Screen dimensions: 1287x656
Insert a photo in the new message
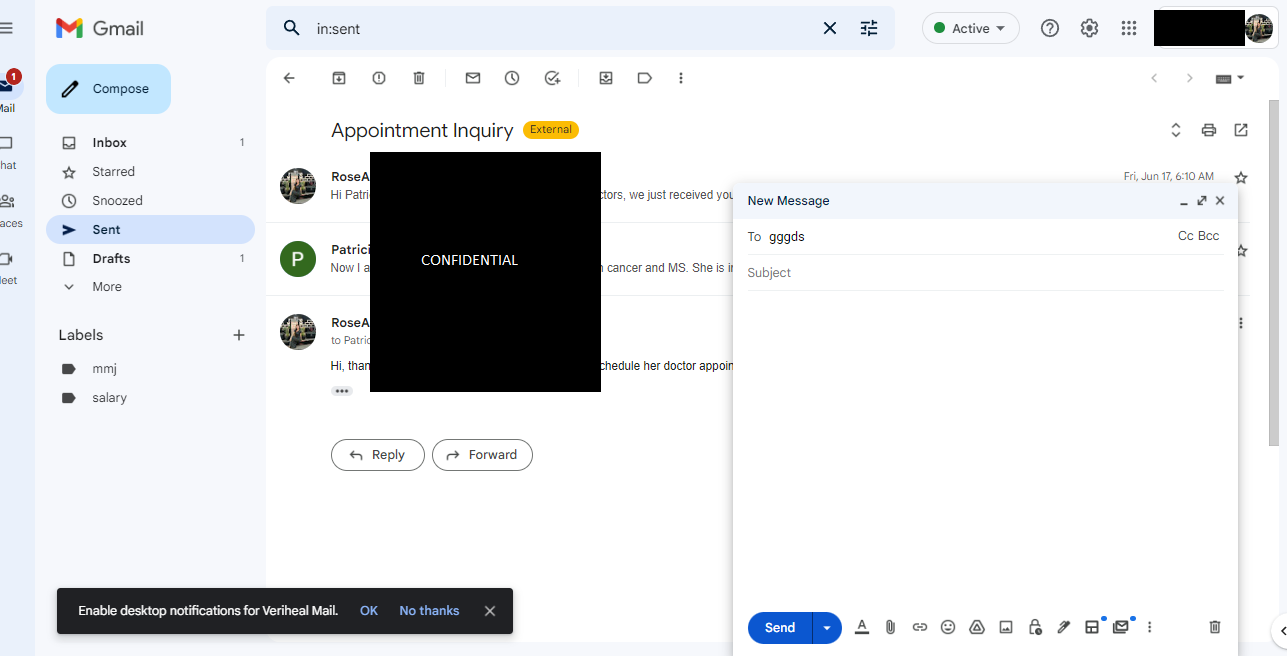1006,627
